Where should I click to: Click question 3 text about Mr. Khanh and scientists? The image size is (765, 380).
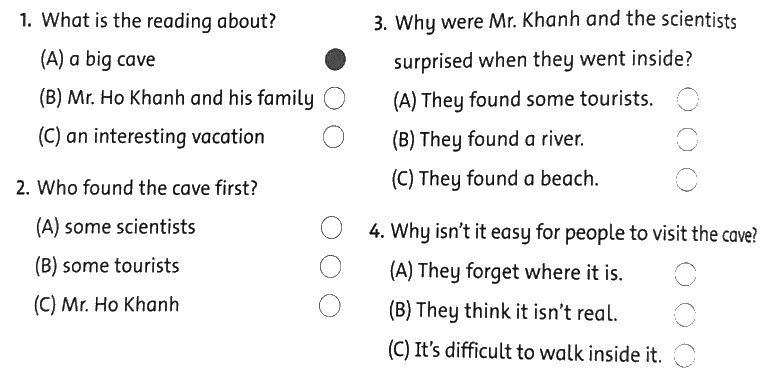[x=555, y=41]
